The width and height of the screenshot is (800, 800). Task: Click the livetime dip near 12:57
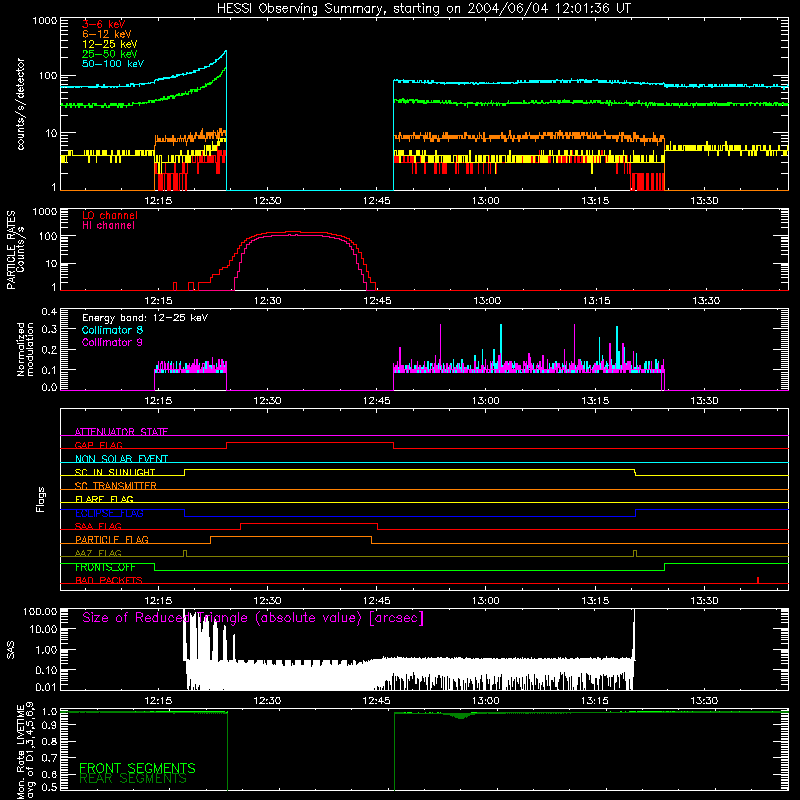pos(462,716)
